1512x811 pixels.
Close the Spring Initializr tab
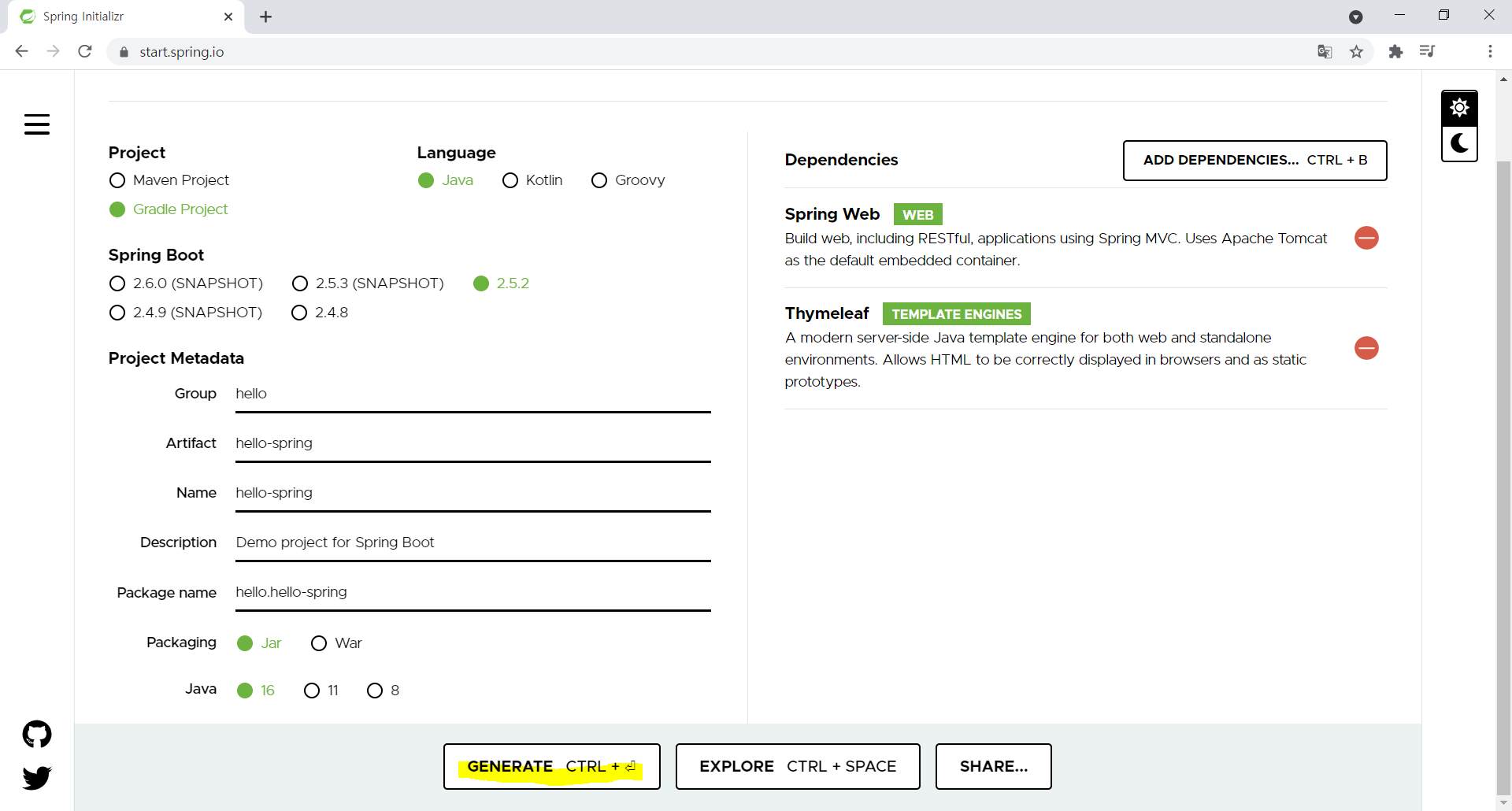(x=228, y=17)
